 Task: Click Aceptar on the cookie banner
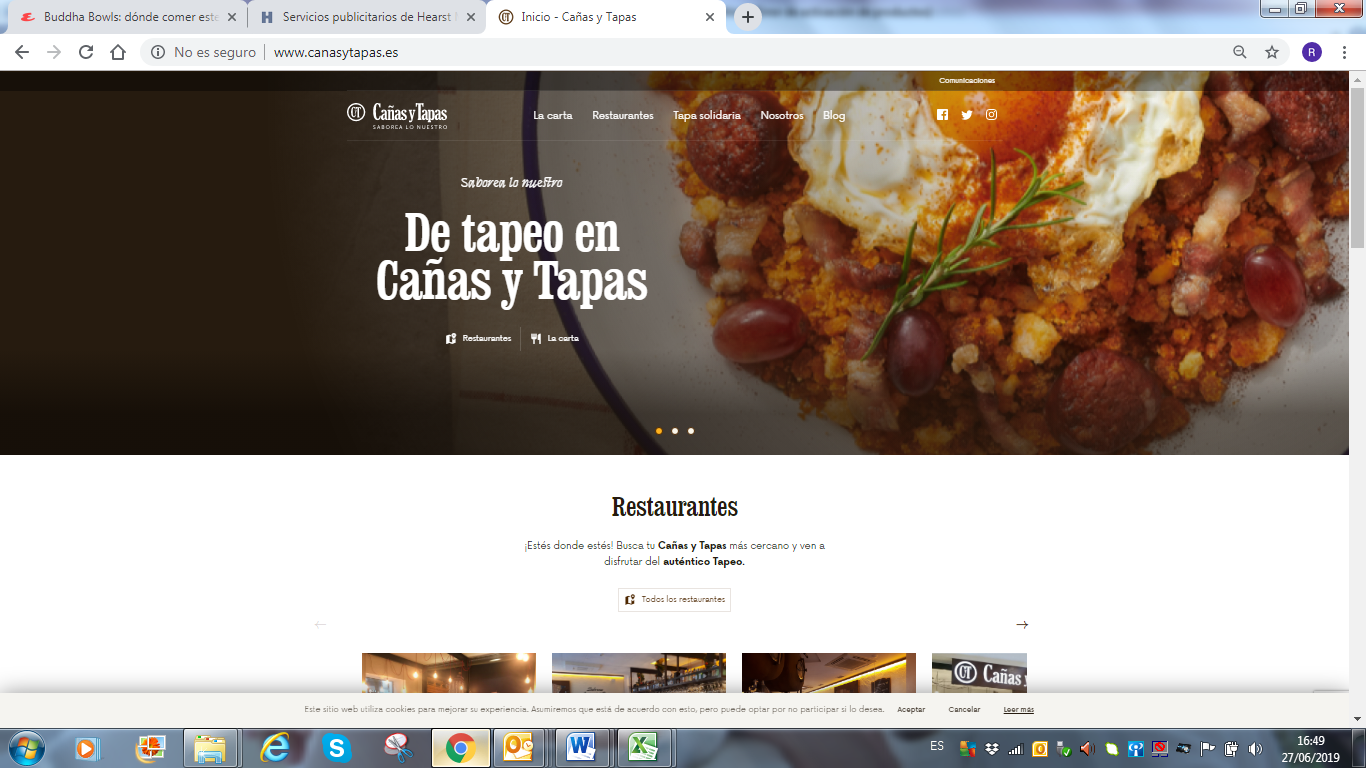click(x=911, y=710)
